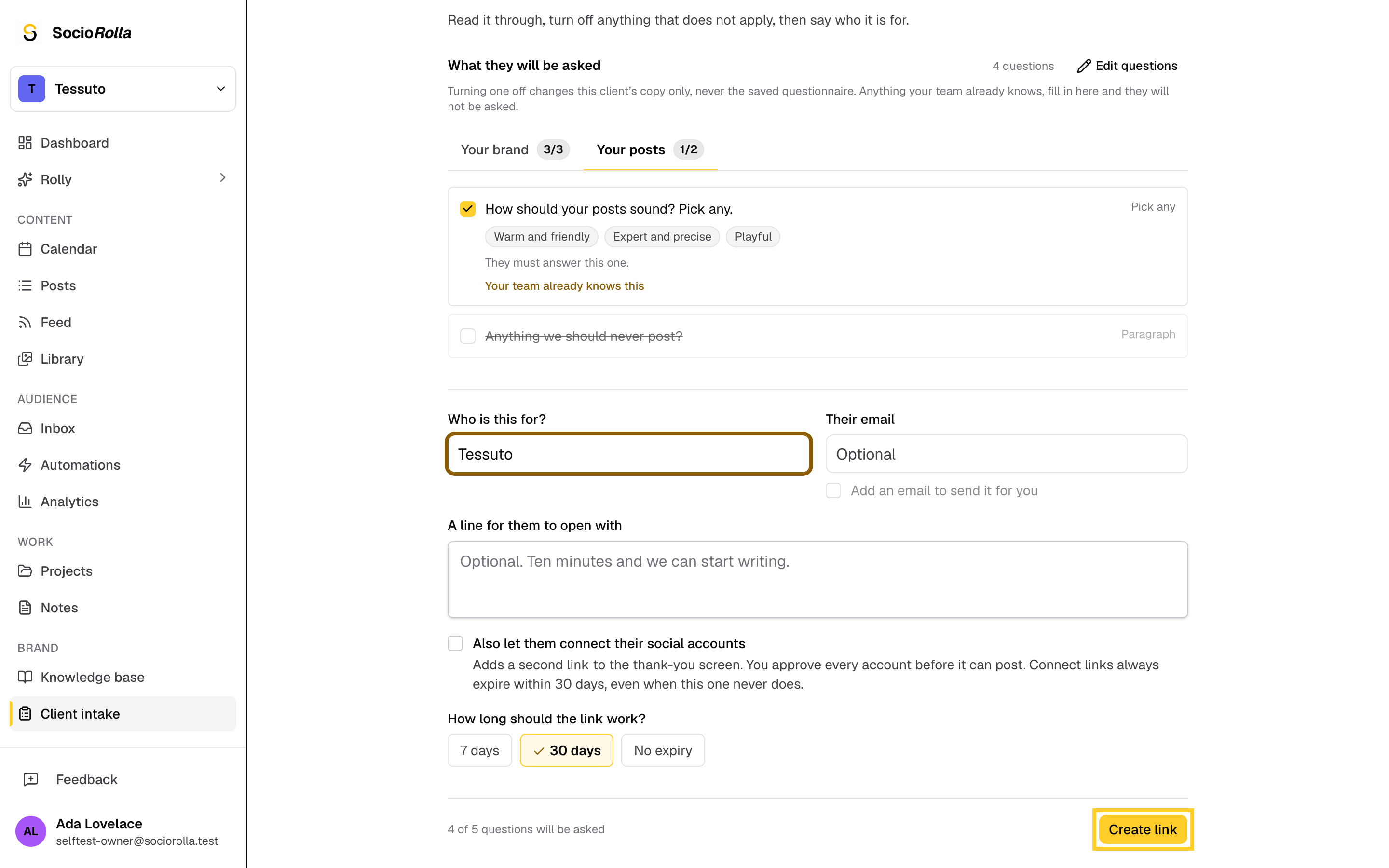Image resolution: width=1389 pixels, height=868 pixels.
Task: Click the purple T workspace badge
Action: [x=31, y=89]
